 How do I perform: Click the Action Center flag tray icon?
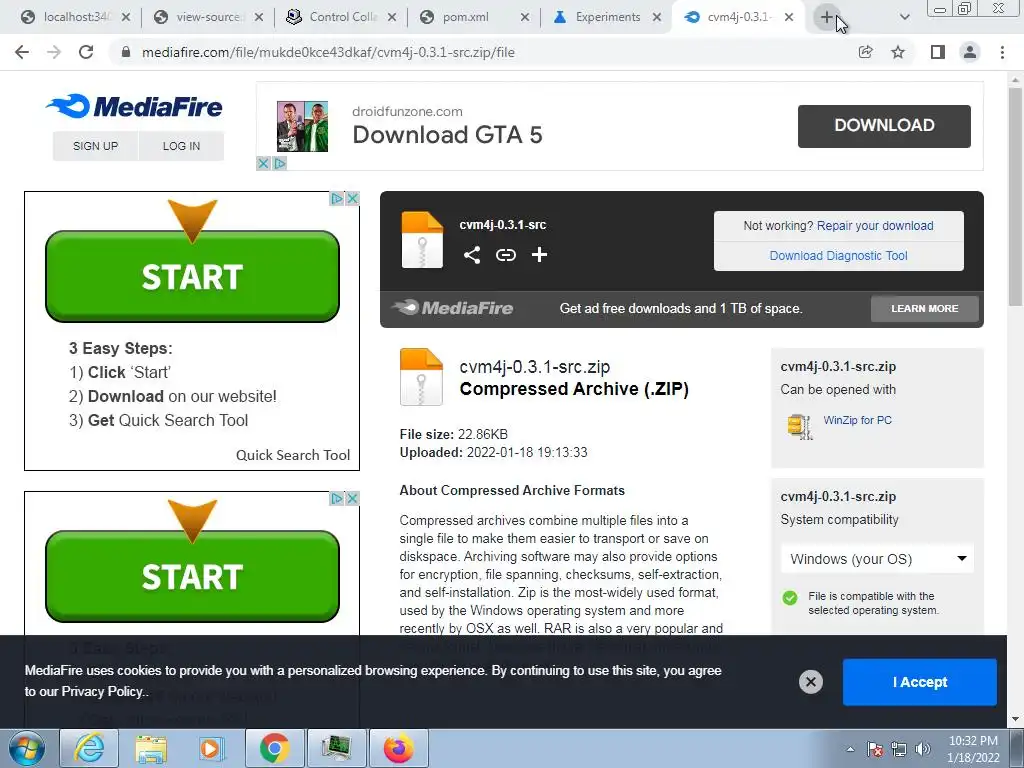875,749
